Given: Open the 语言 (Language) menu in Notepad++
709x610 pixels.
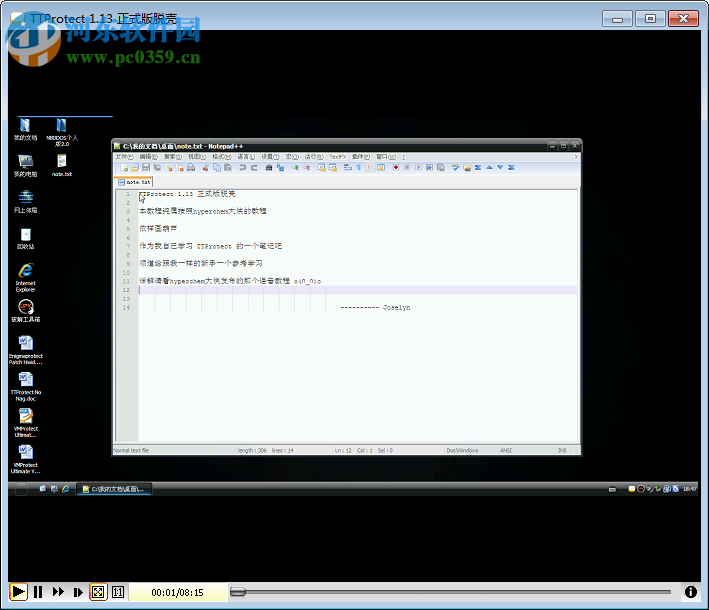Looking at the screenshot, I should pyautogui.click(x=246, y=156).
